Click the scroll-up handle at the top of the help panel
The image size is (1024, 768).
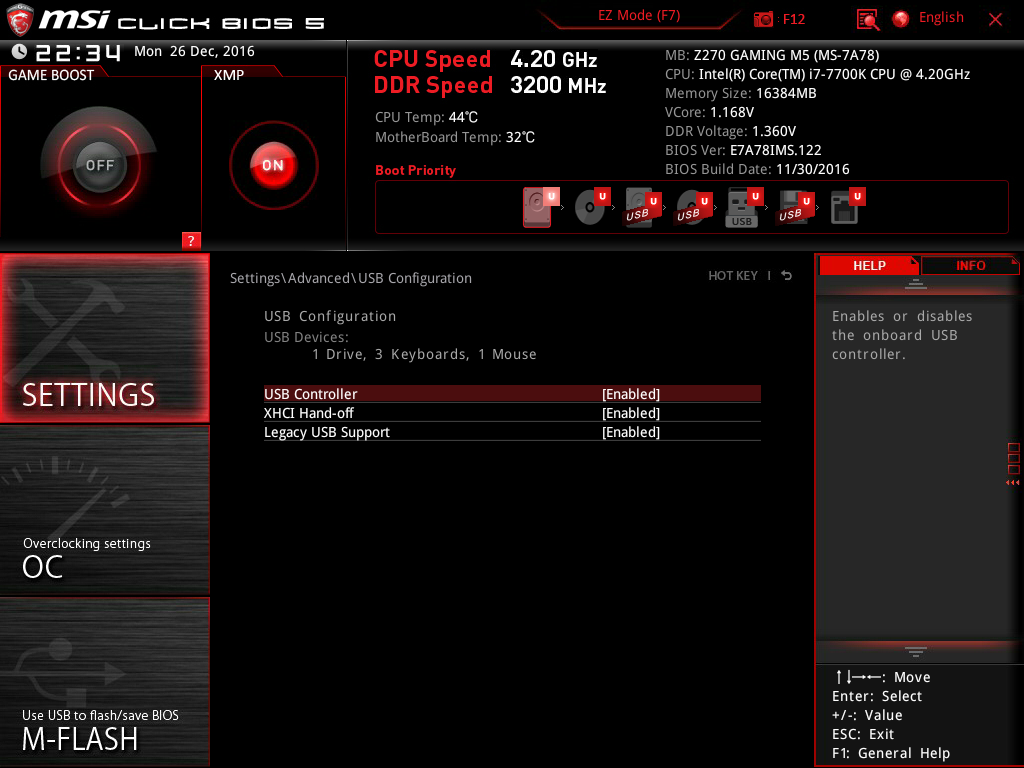(916, 283)
